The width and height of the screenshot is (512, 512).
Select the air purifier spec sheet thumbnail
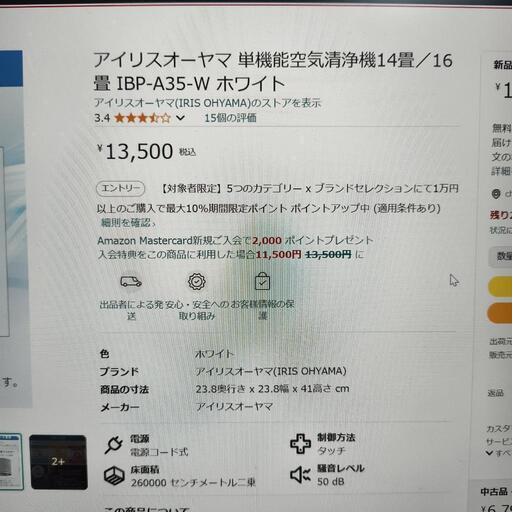(x=11, y=462)
